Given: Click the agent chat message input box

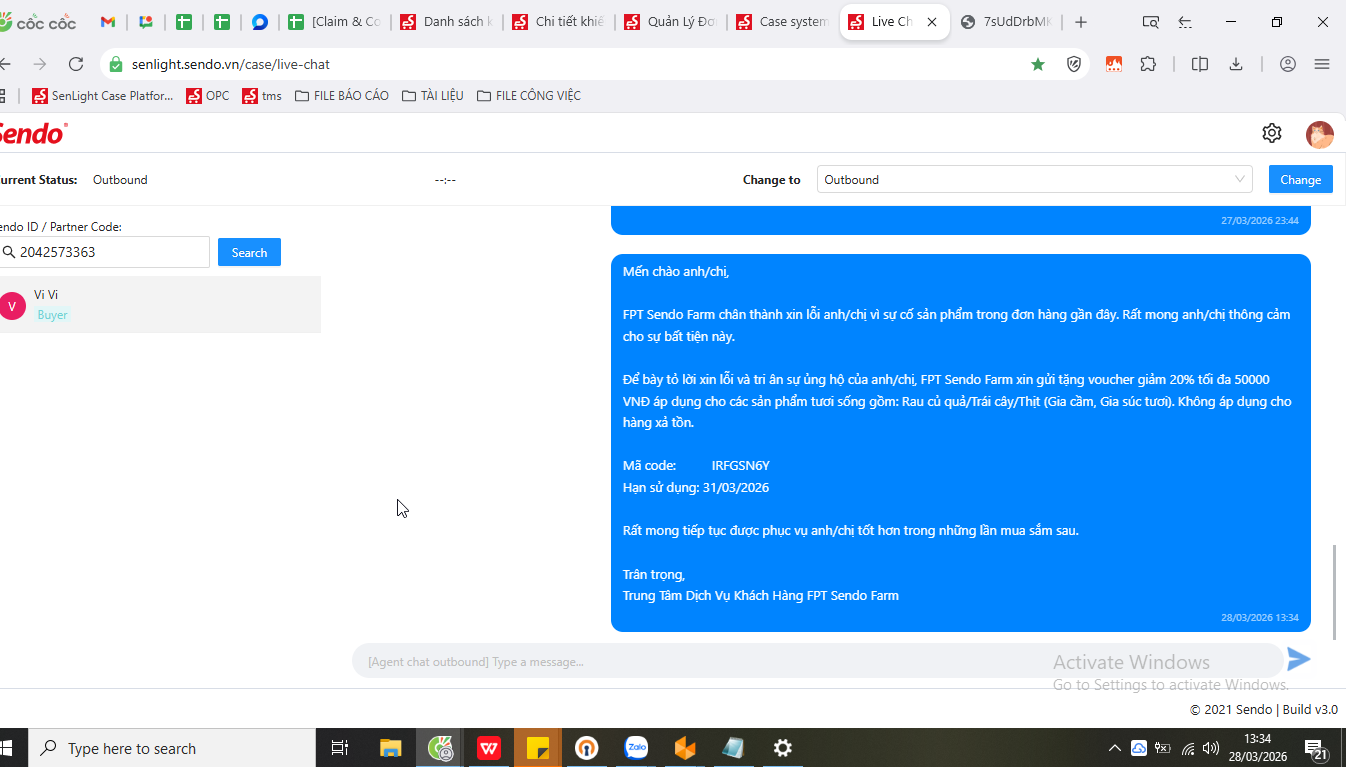Looking at the screenshot, I should click(x=818, y=661).
